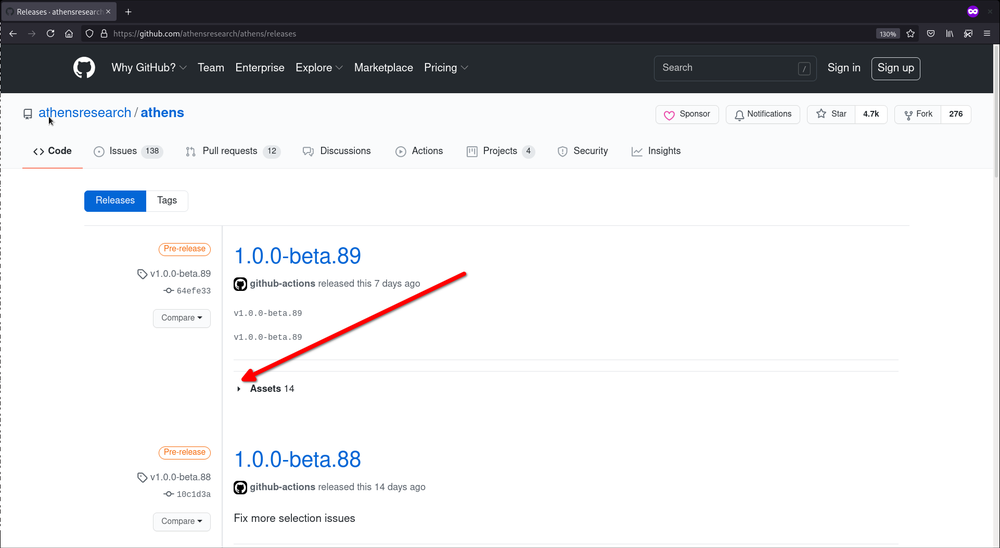
Task: Open commit 10c1d3a link
Action: click(x=193, y=494)
